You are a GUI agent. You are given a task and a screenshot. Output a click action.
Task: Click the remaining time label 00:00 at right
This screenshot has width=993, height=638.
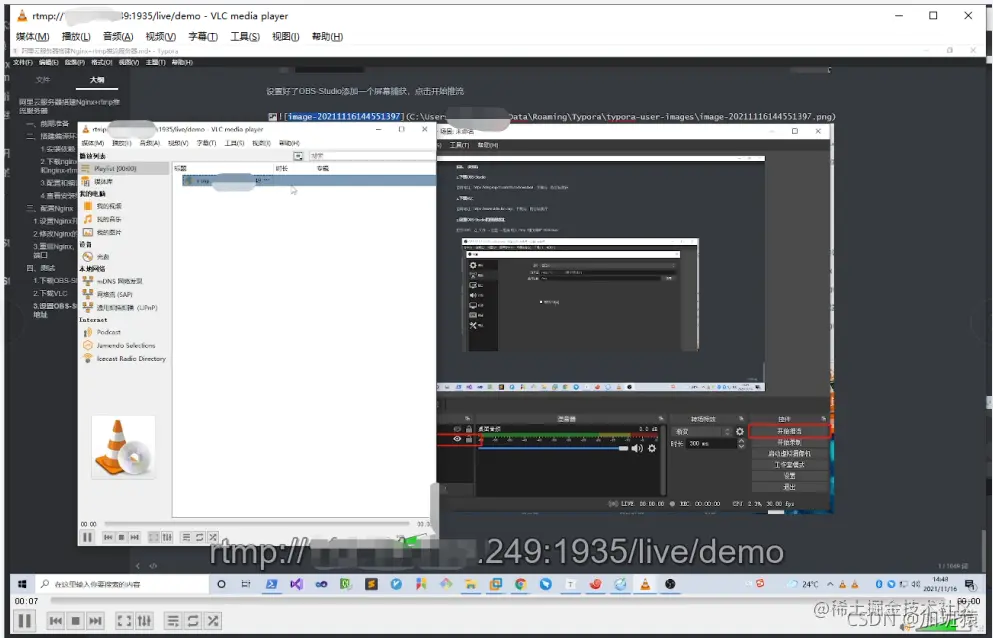click(968, 601)
